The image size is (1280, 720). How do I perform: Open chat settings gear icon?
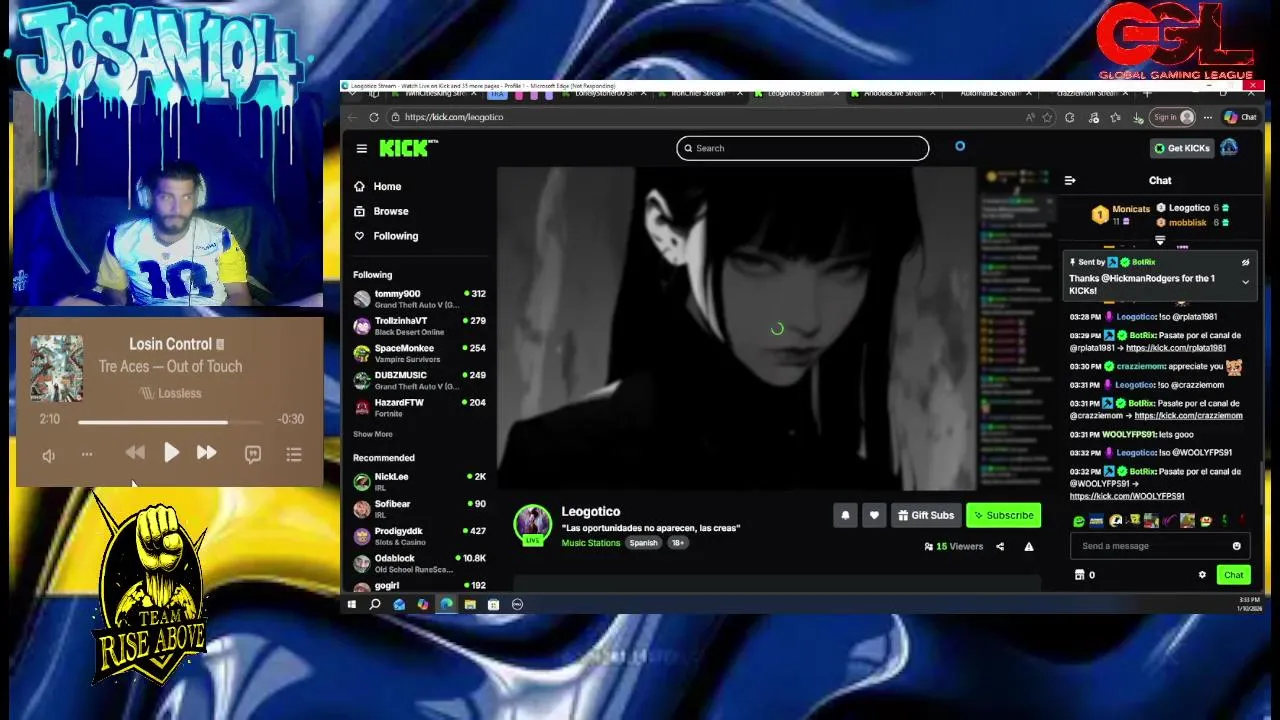click(1202, 575)
